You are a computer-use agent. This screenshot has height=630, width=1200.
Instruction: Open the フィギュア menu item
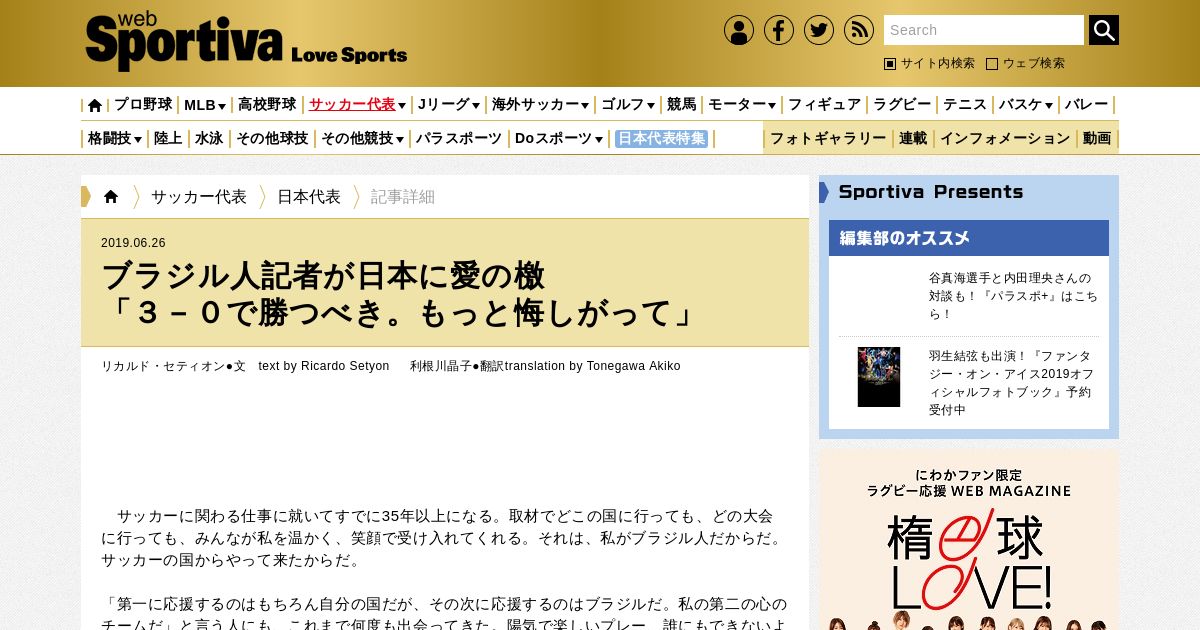(824, 105)
